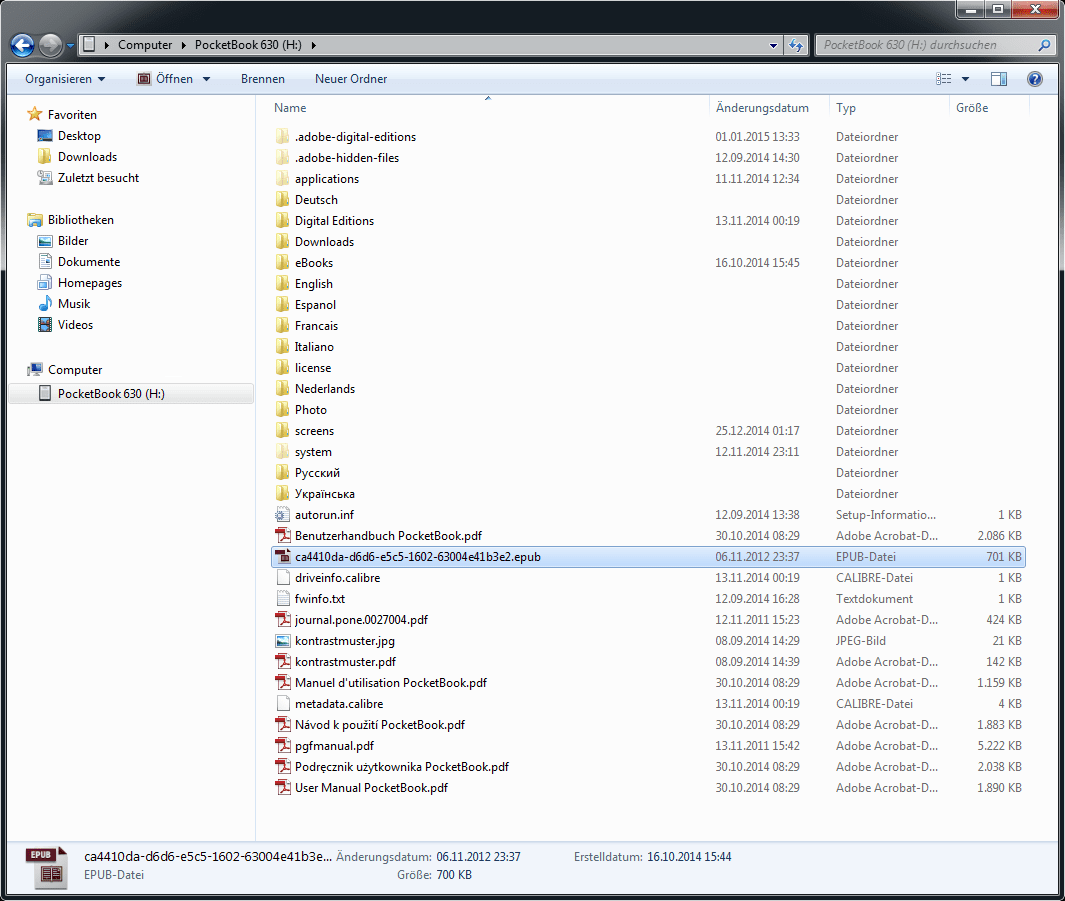The height and width of the screenshot is (901, 1065).
Task: Open the Bilder library
Action: pos(63,241)
